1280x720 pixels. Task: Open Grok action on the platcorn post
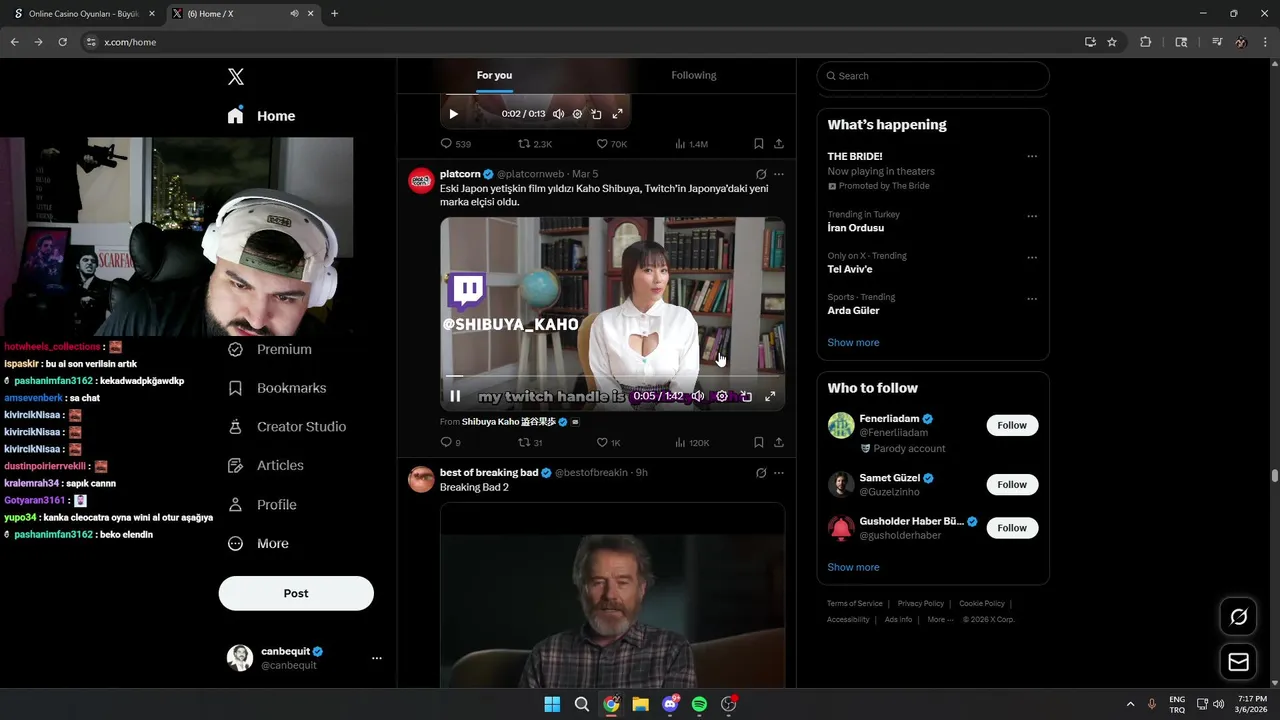761,174
